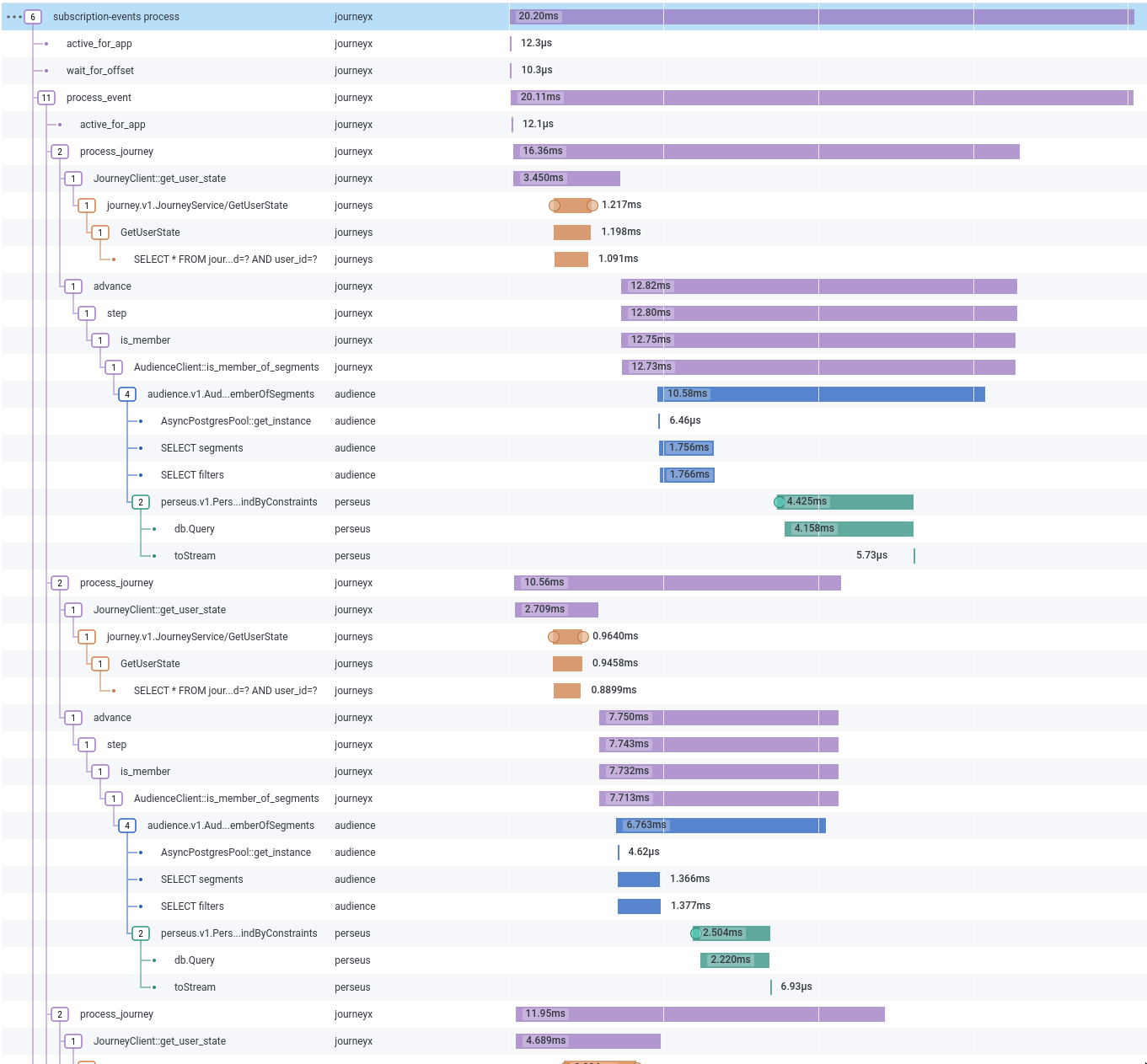Select the SELECT * FROM query row lasting 1.091ms
The image size is (1147, 1064).
(x=573, y=259)
